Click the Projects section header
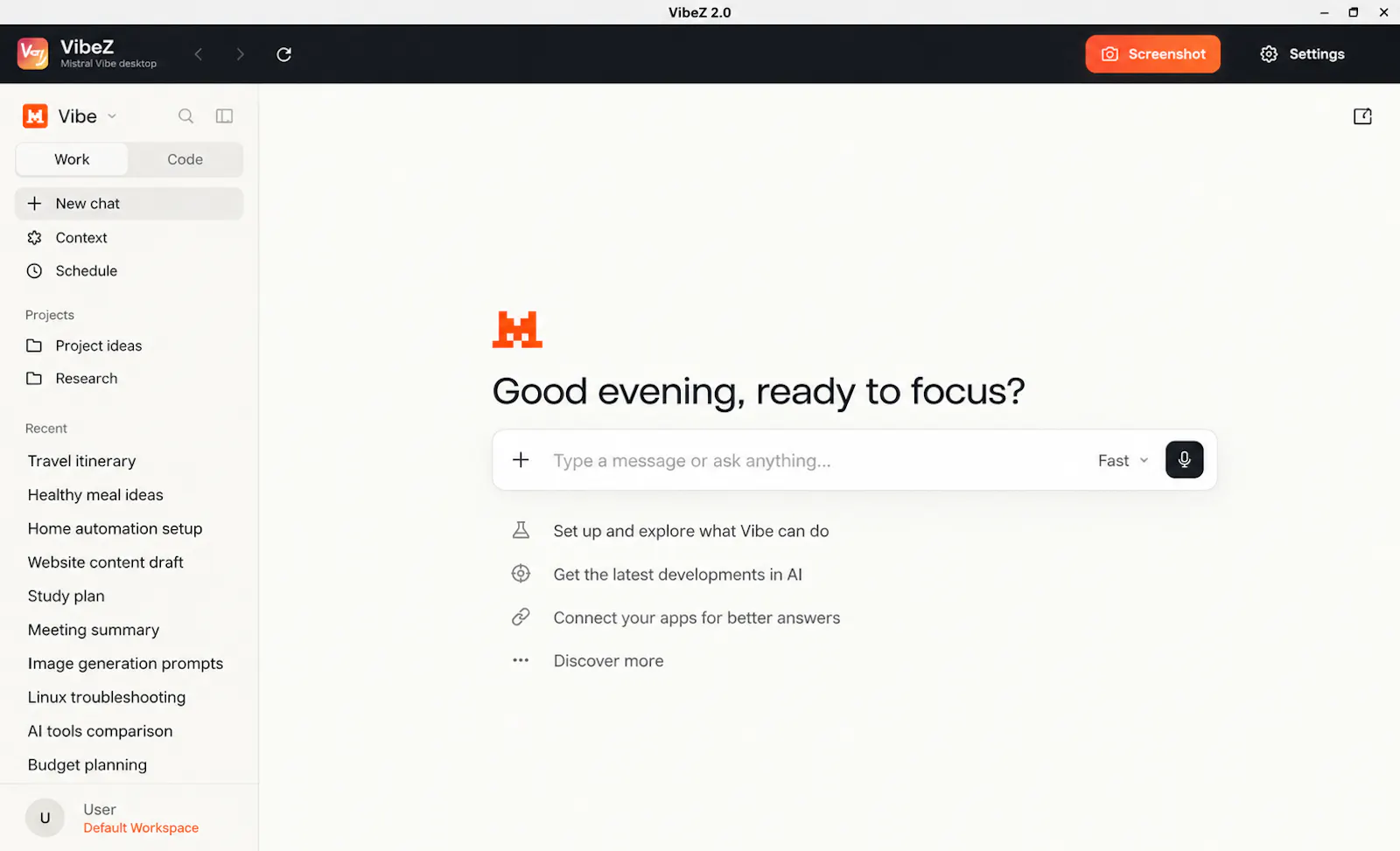The width and height of the screenshot is (1400, 851). (50, 315)
